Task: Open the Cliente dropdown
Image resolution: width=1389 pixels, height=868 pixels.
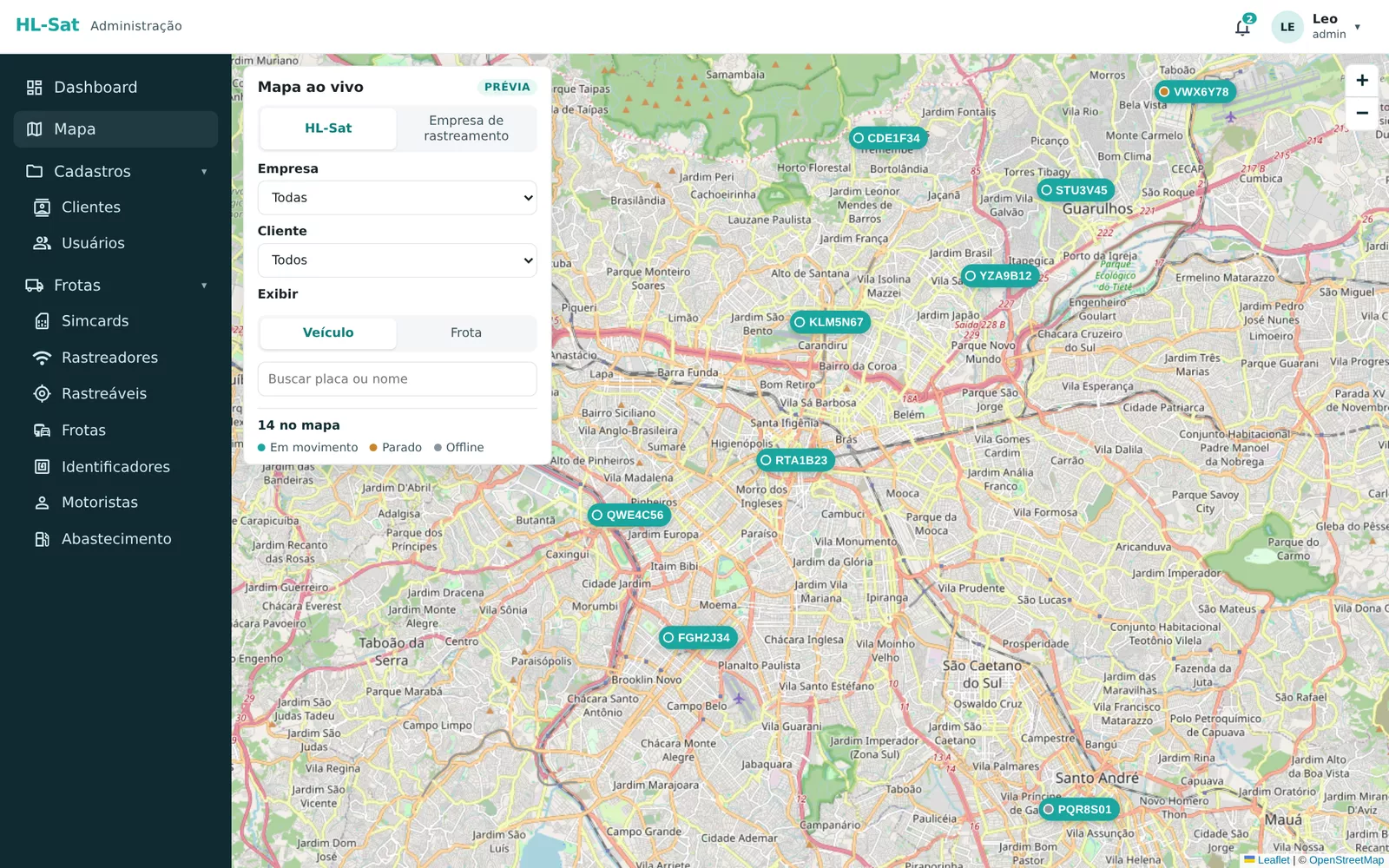Action: click(398, 260)
